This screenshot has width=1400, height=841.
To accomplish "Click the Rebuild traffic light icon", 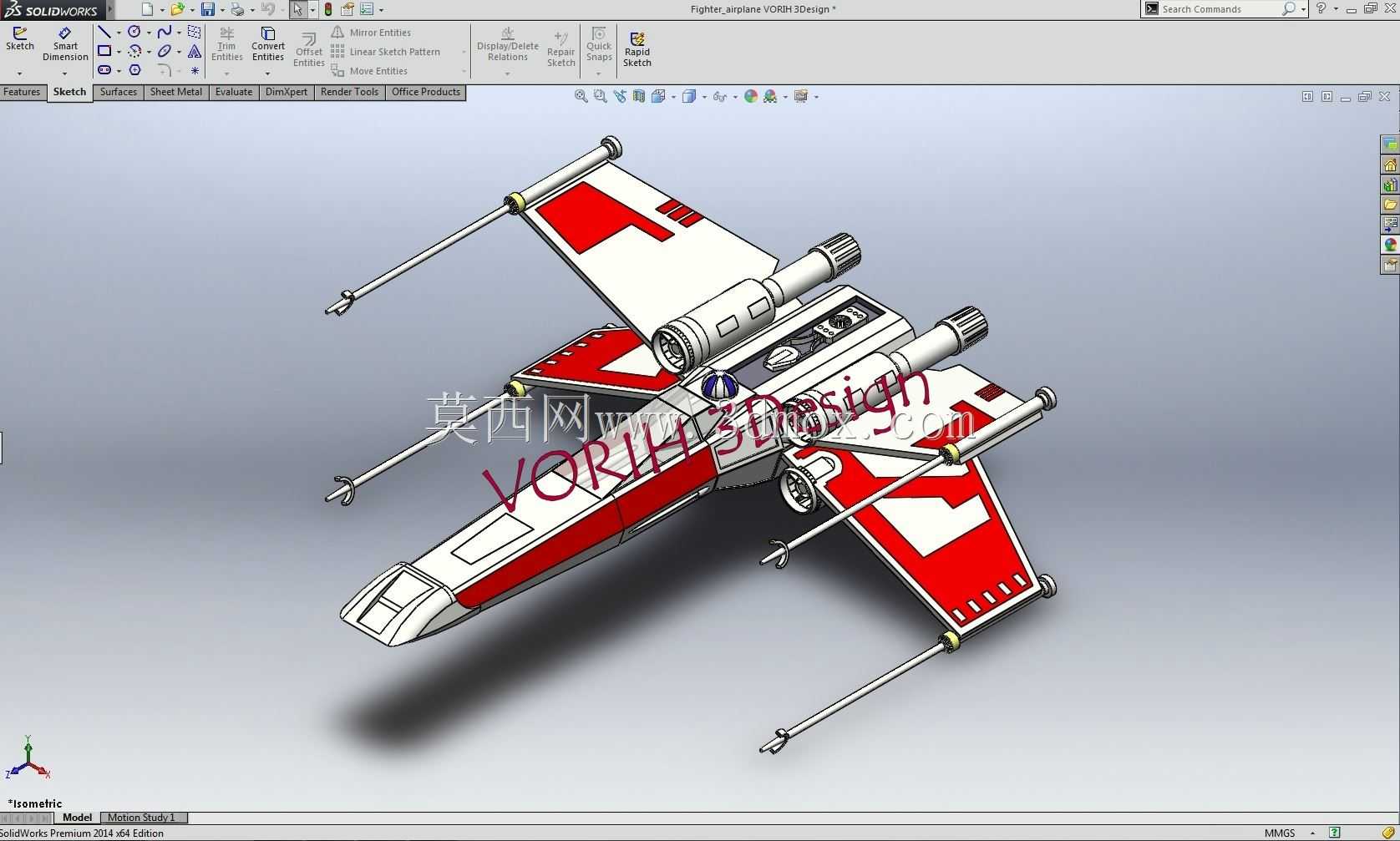I will tap(328, 9).
